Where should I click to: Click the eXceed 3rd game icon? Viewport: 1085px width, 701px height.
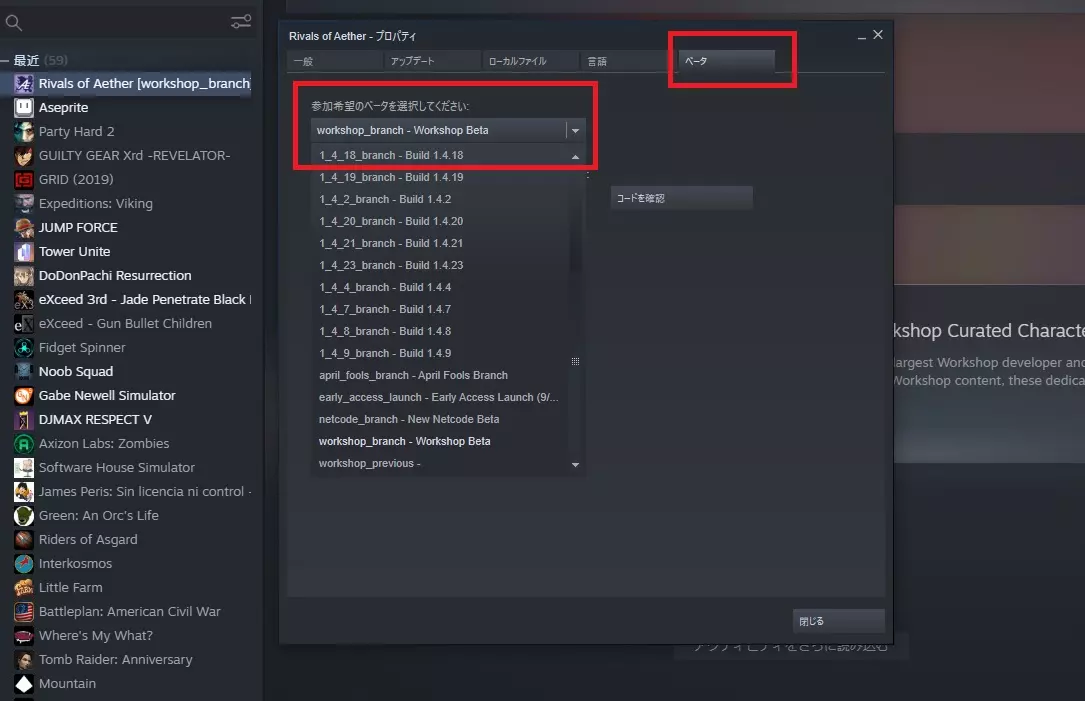pyautogui.click(x=24, y=300)
